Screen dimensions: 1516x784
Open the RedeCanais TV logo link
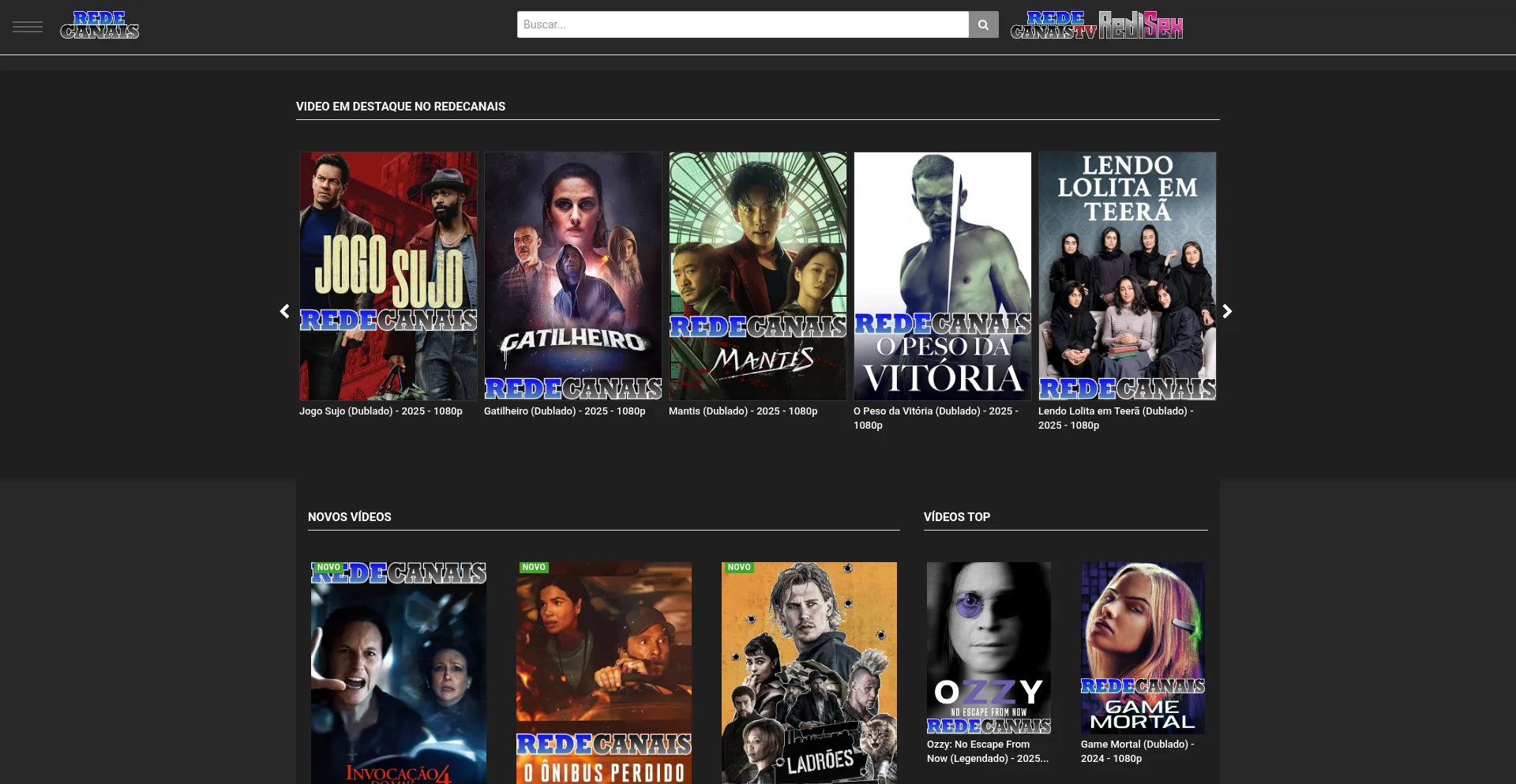click(x=1053, y=25)
